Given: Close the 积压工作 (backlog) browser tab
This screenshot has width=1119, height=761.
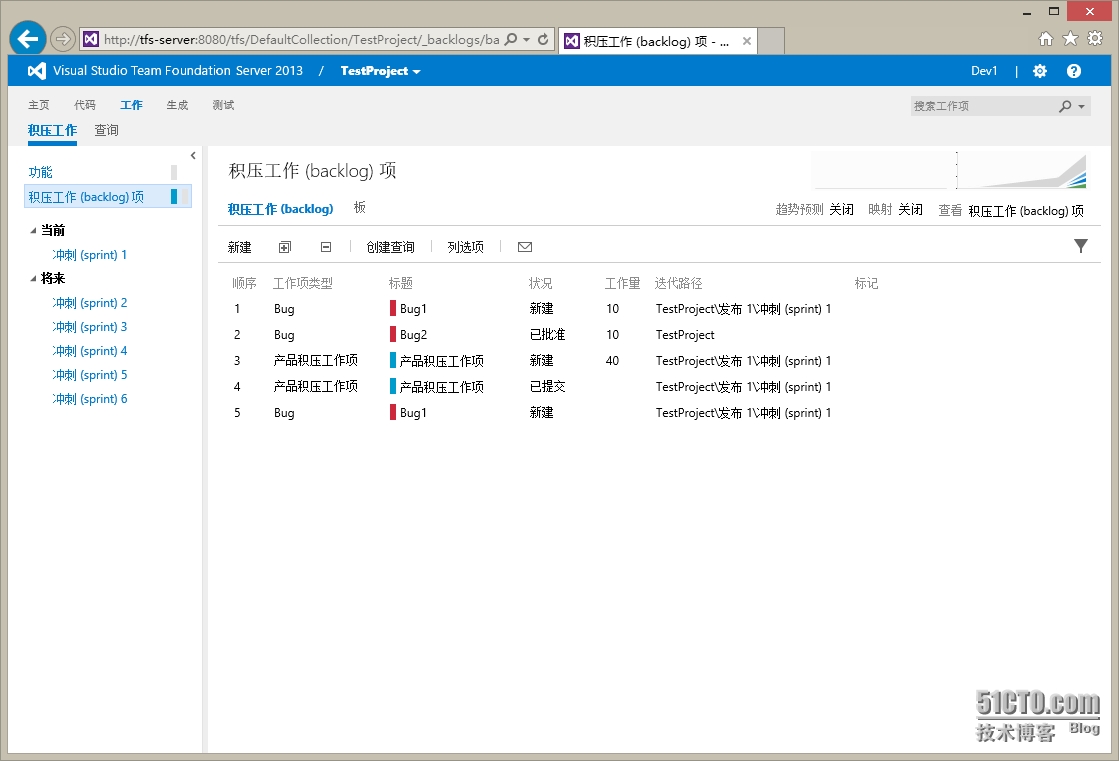Looking at the screenshot, I should point(746,41).
